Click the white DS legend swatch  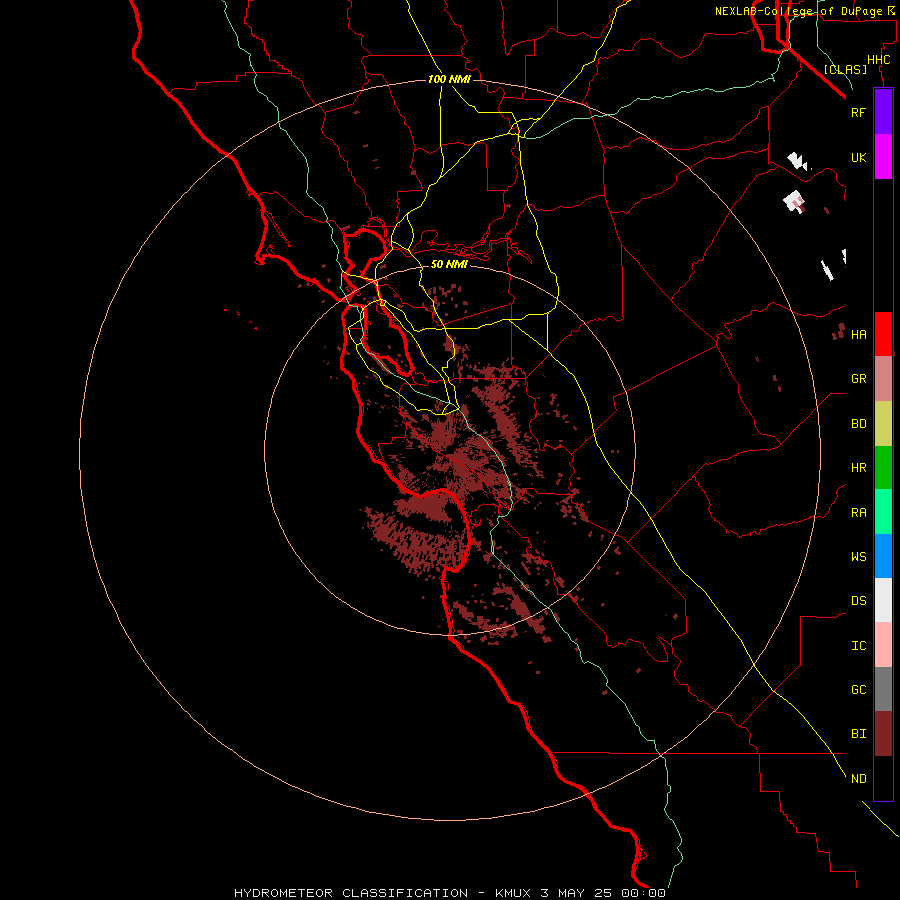coord(883,600)
